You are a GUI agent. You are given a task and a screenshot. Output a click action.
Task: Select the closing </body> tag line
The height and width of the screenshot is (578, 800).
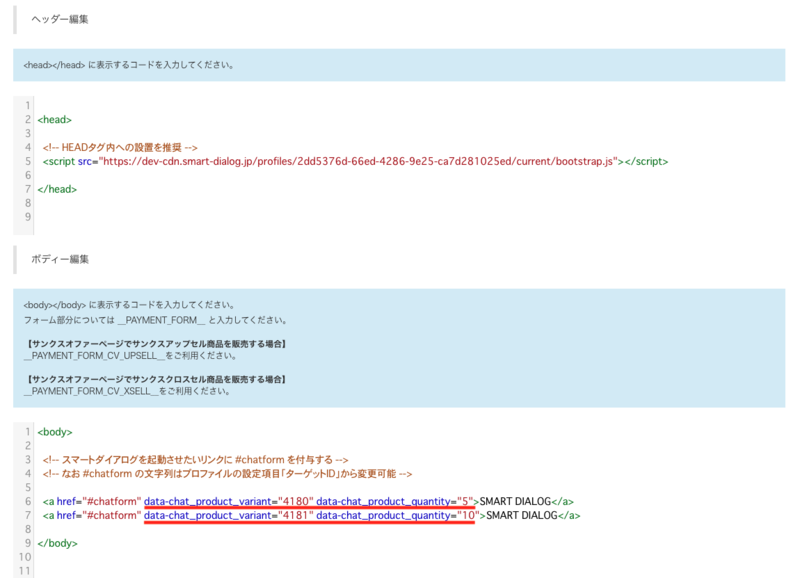point(58,543)
